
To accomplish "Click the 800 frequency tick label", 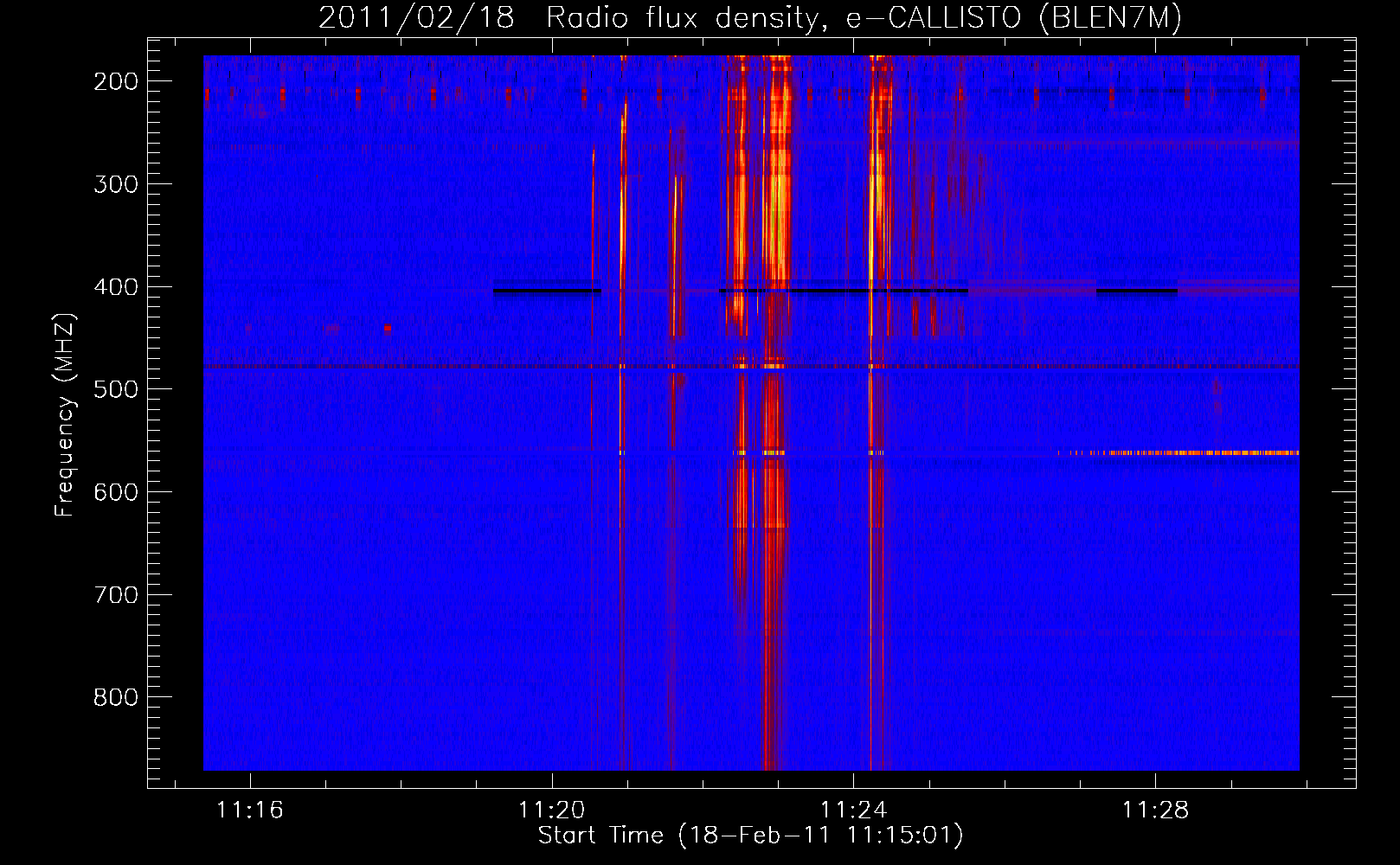I will click(116, 697).
